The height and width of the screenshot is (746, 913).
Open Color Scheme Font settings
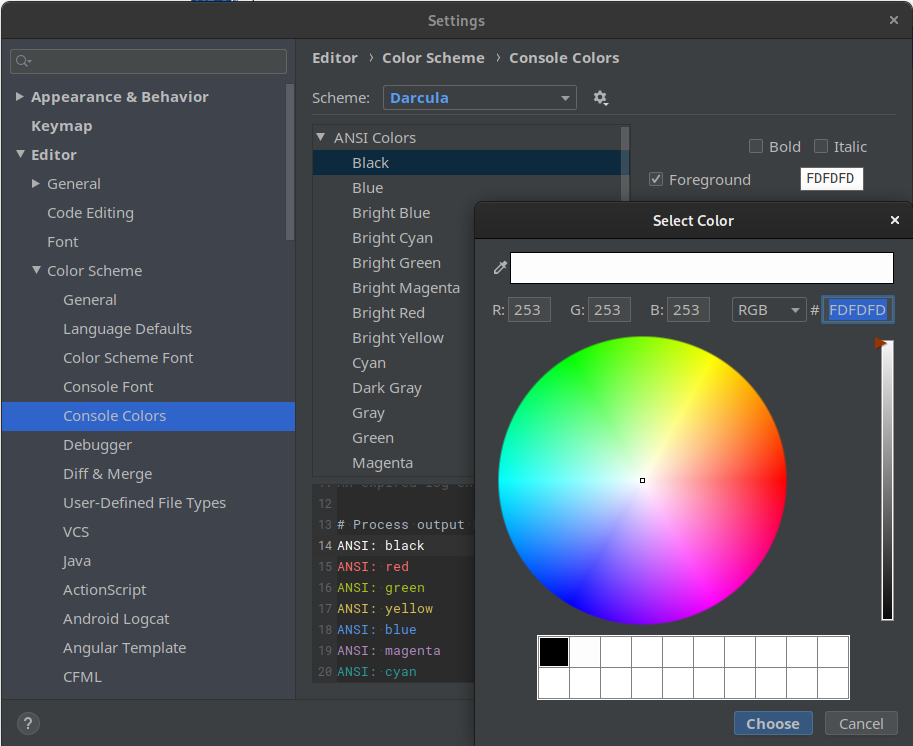point(128,358)
